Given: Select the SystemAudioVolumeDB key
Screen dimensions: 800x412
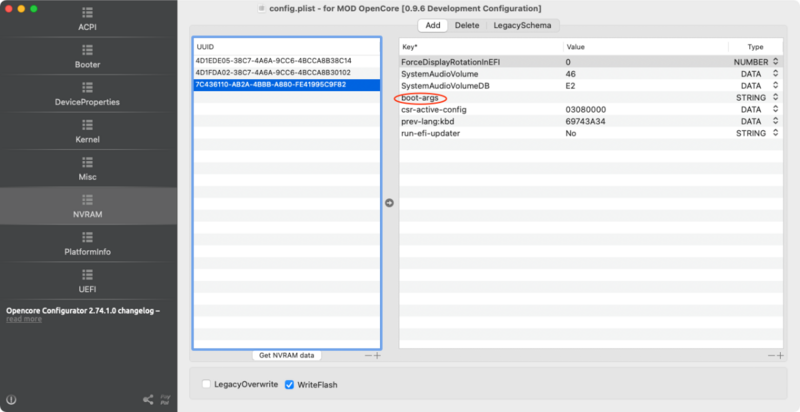Looking at the screenshot, I should click(445, 86).
